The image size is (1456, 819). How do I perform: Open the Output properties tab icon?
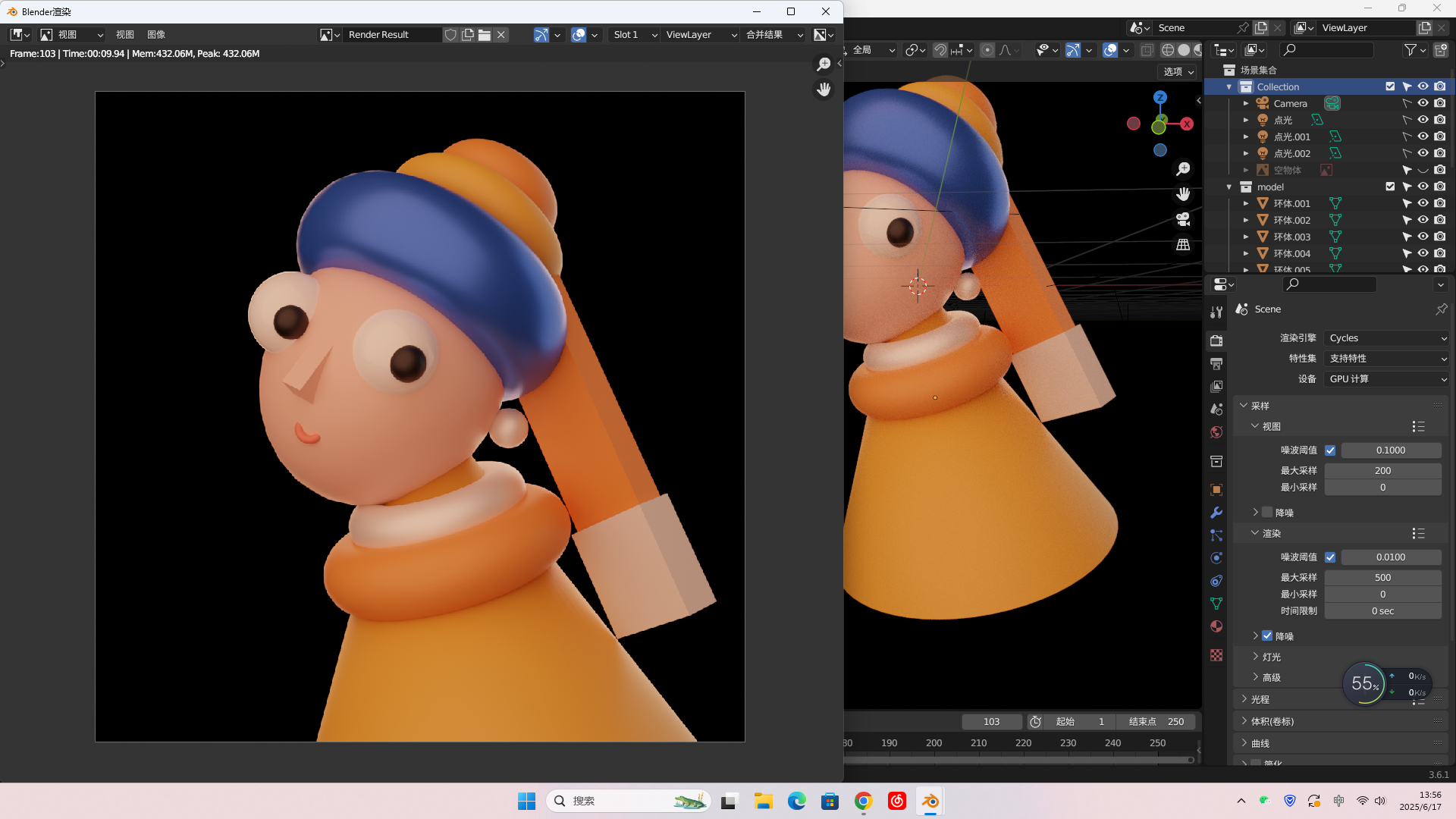pyautogui.click(x=1216, y=363)
